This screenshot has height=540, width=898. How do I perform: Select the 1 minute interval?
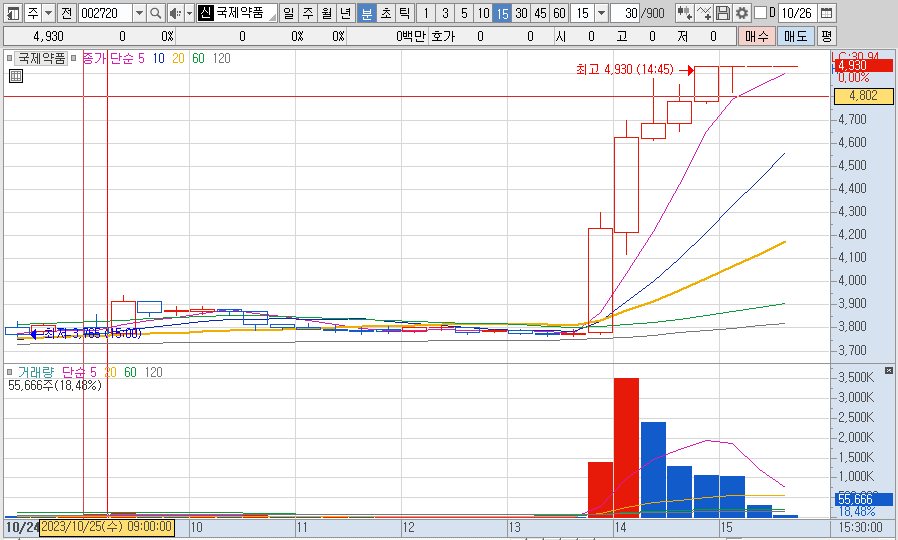tap(426, 13)
